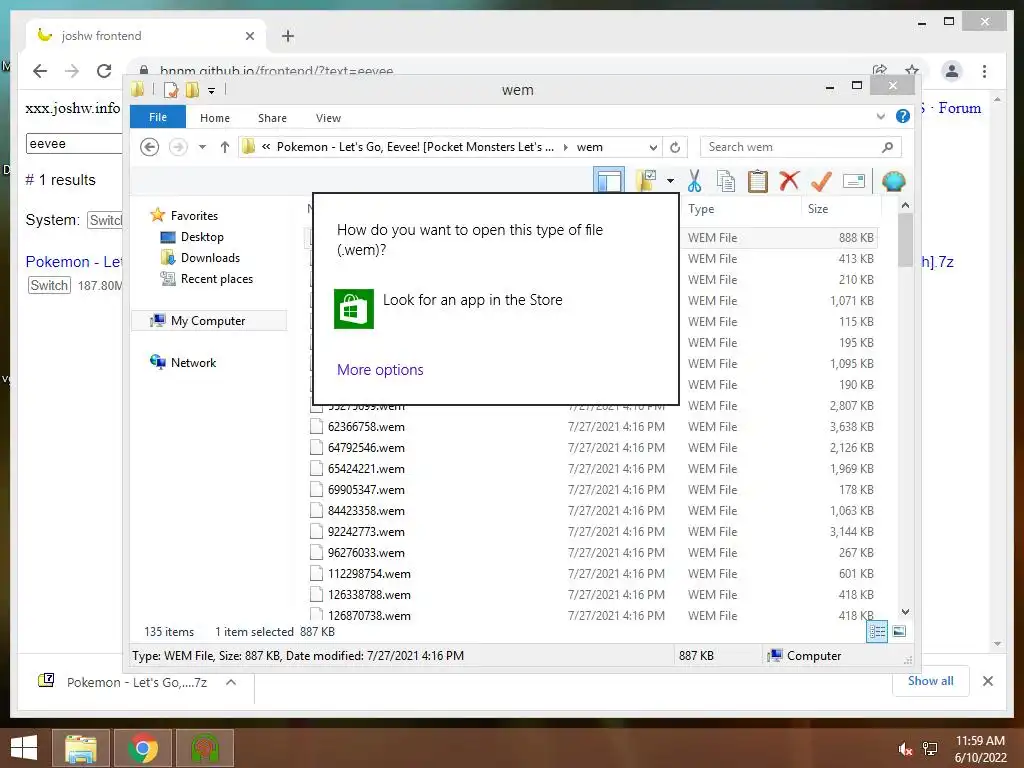Viewport: 1024px width, 768px height.
Task: Click the Properties quick access icon
Action: [170, 90]
